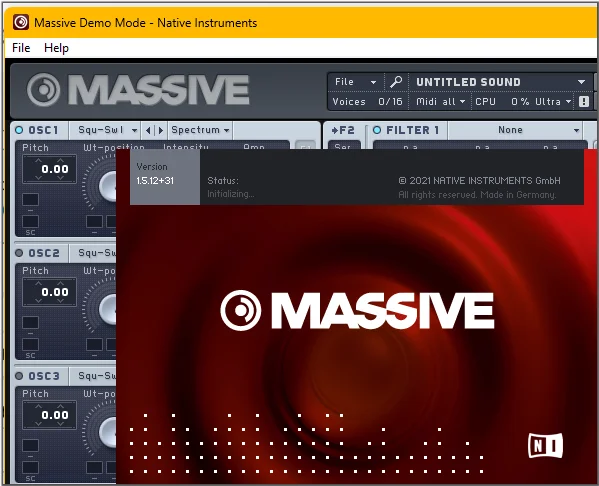Select next OSC1 wavetable arrow
Viewport: 599px width, 486px height.
(161, 130)
